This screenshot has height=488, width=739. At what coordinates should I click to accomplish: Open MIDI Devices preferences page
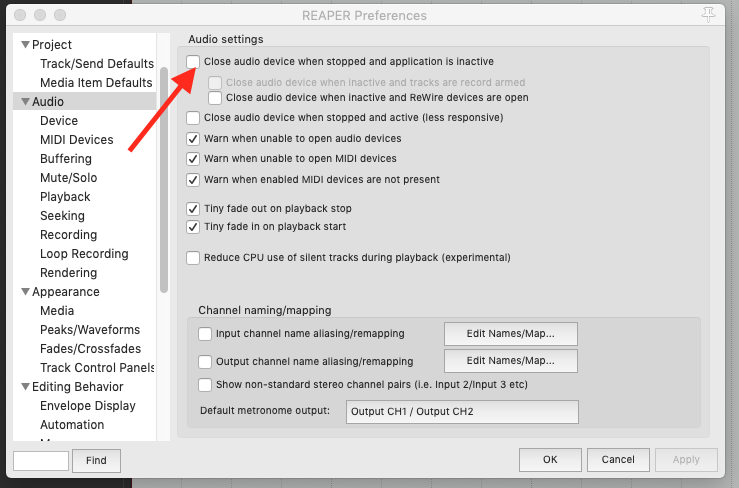pos(77,140)
